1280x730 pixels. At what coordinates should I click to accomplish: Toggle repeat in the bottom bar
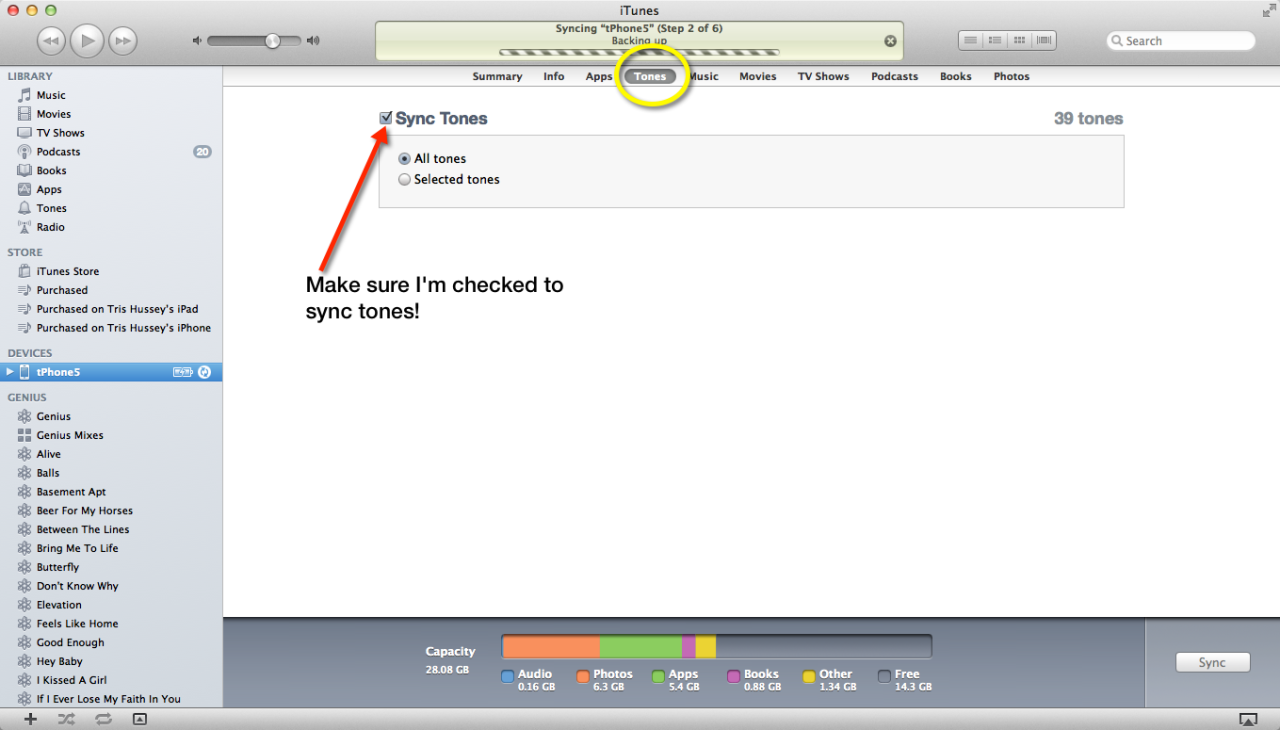coord(103,719)
